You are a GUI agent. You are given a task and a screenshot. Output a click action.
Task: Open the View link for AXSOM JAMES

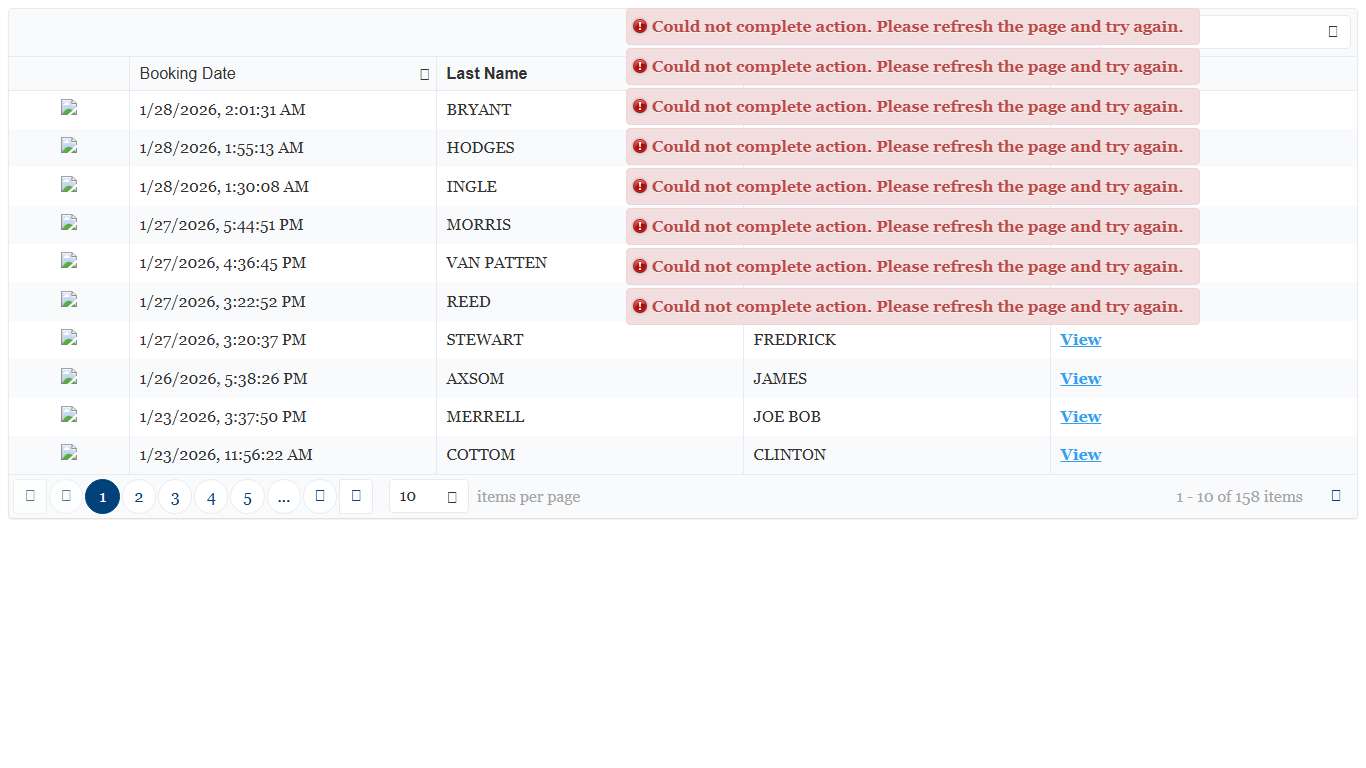tap(1080, 379)
